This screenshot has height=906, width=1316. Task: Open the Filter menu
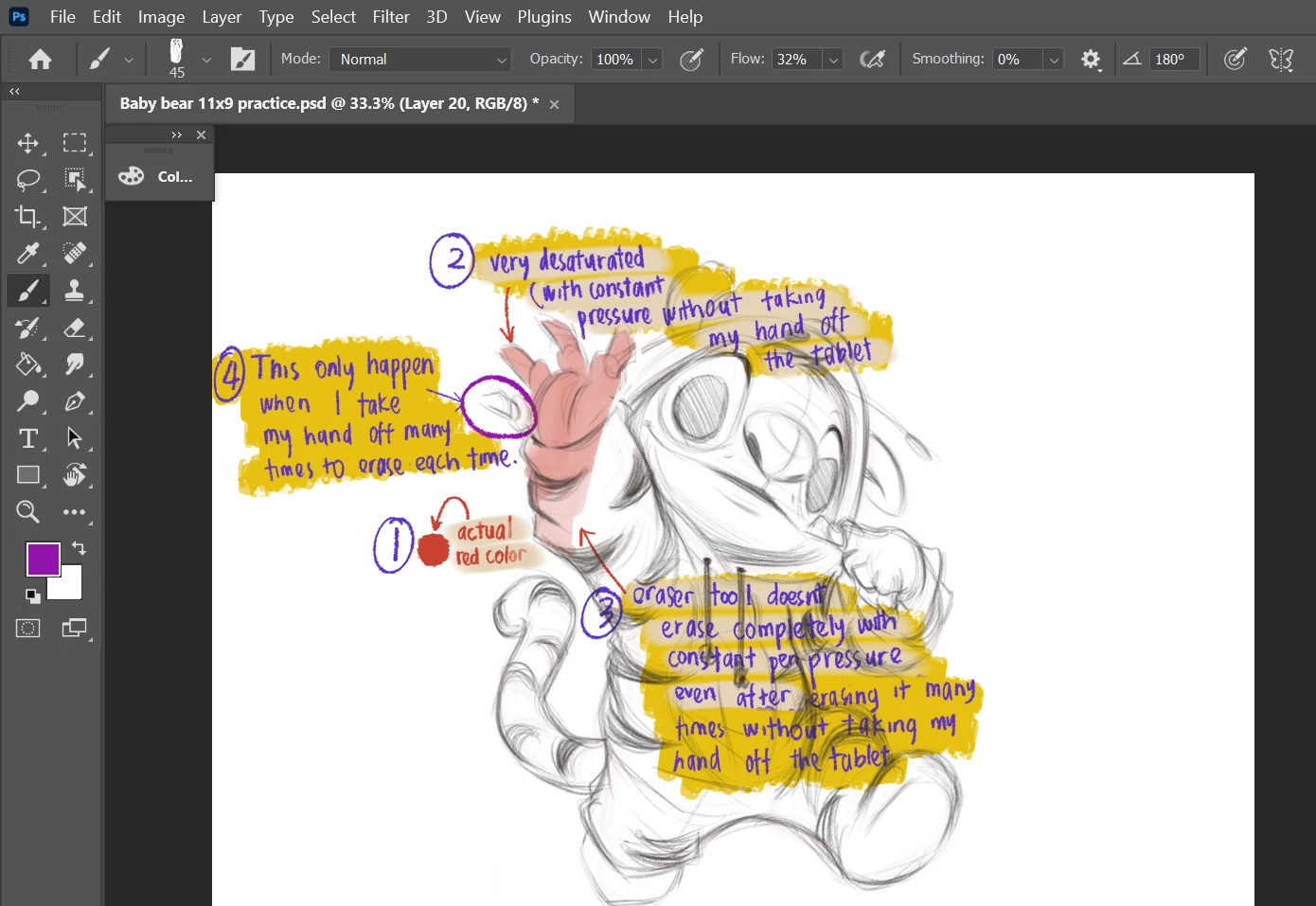pos(391,17)
